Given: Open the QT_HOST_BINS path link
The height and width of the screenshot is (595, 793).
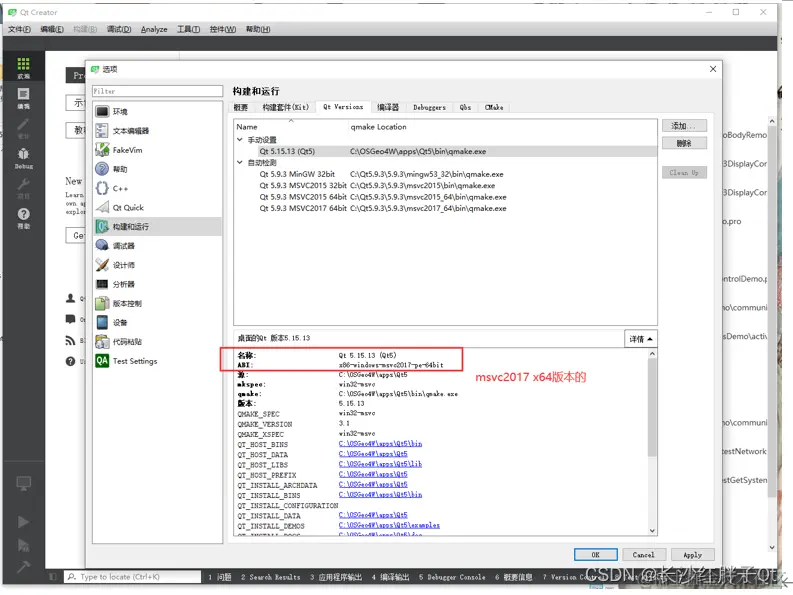Looking at the screenshot, I should pos(380,444).
